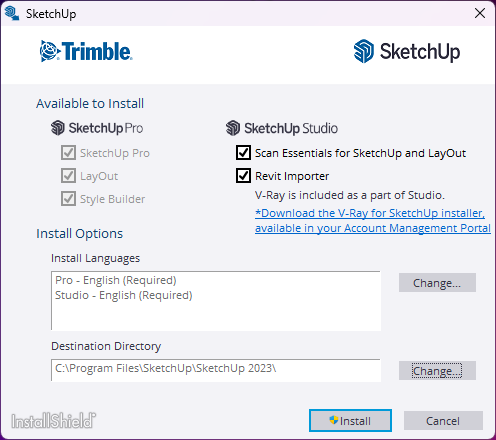Uncheck the Revit Importer checkbox
The width and height of the screenshot is (496, 440).
[x=243, y=176]
